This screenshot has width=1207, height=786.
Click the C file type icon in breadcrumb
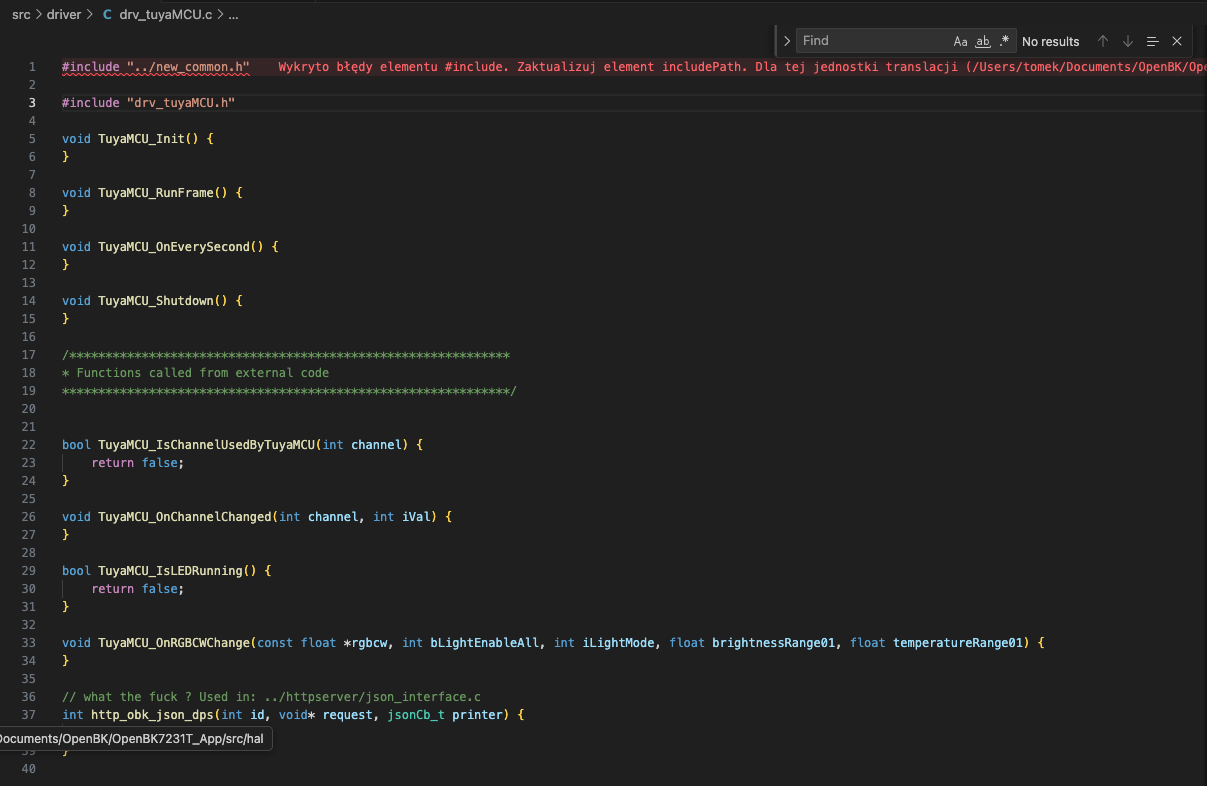pos(107,15)
